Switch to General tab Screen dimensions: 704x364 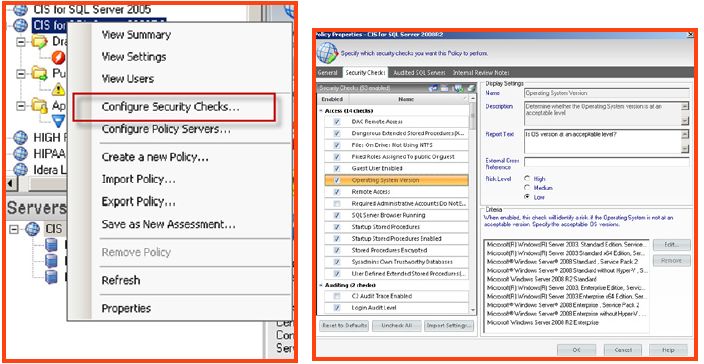click(327, 72)
